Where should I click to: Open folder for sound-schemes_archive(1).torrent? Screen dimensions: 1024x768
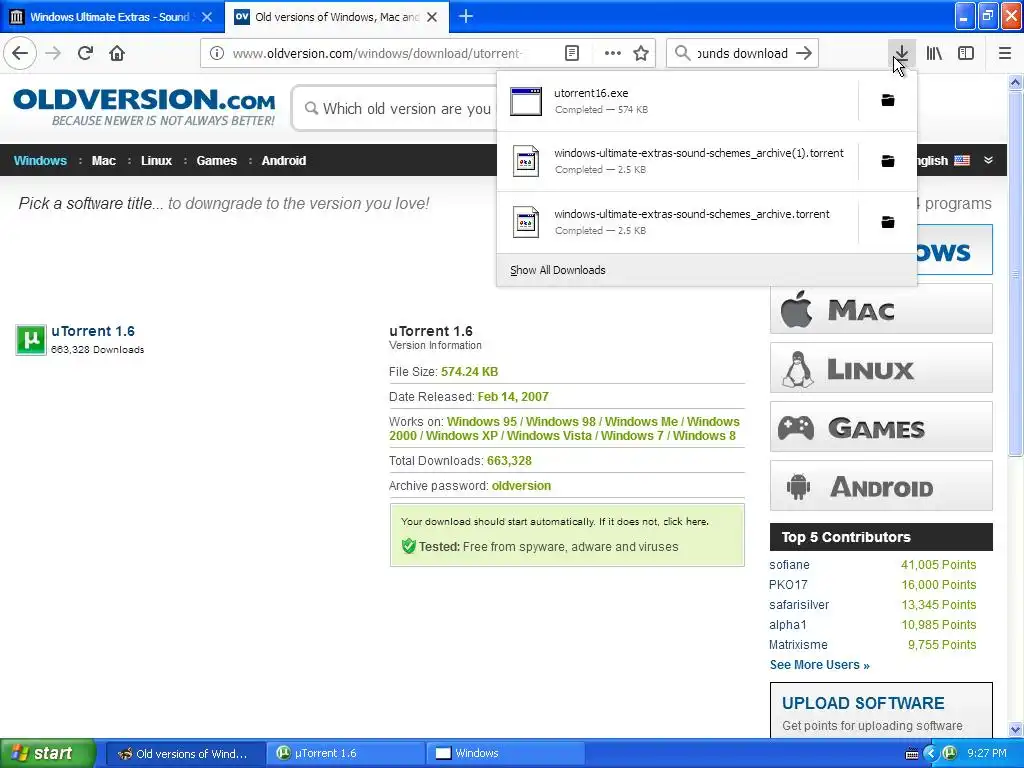[x=888, y=161]
